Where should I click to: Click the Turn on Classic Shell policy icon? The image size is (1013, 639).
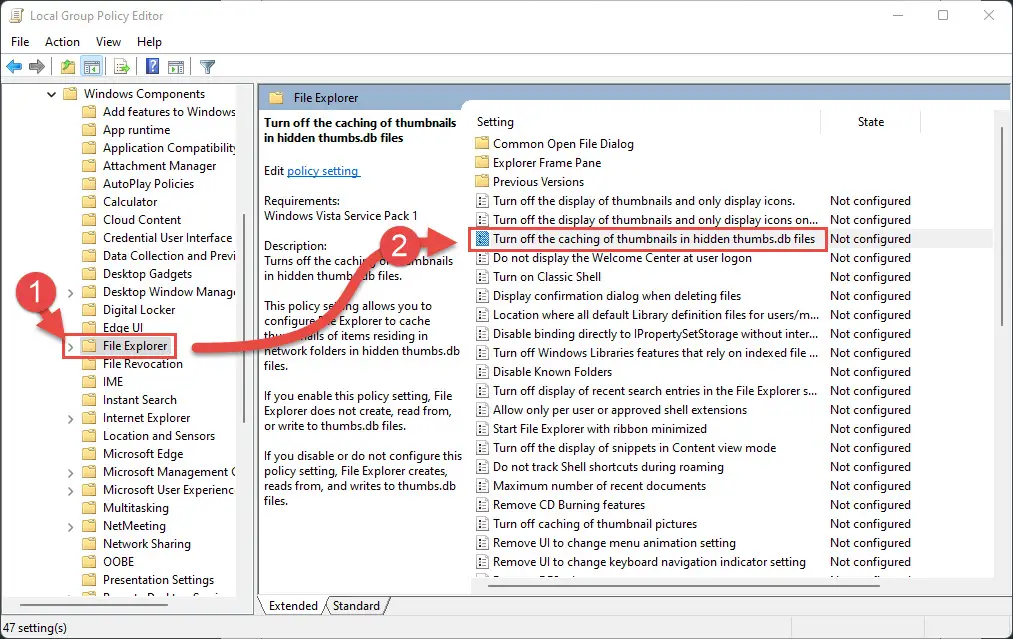click(x=482, y=277)
